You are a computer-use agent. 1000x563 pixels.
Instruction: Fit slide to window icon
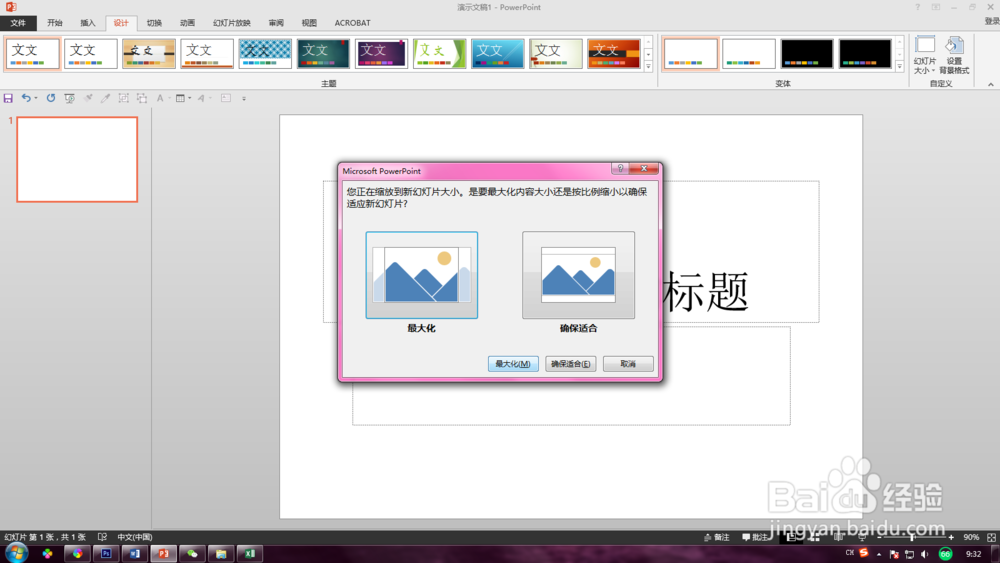(x=991, y=537)
